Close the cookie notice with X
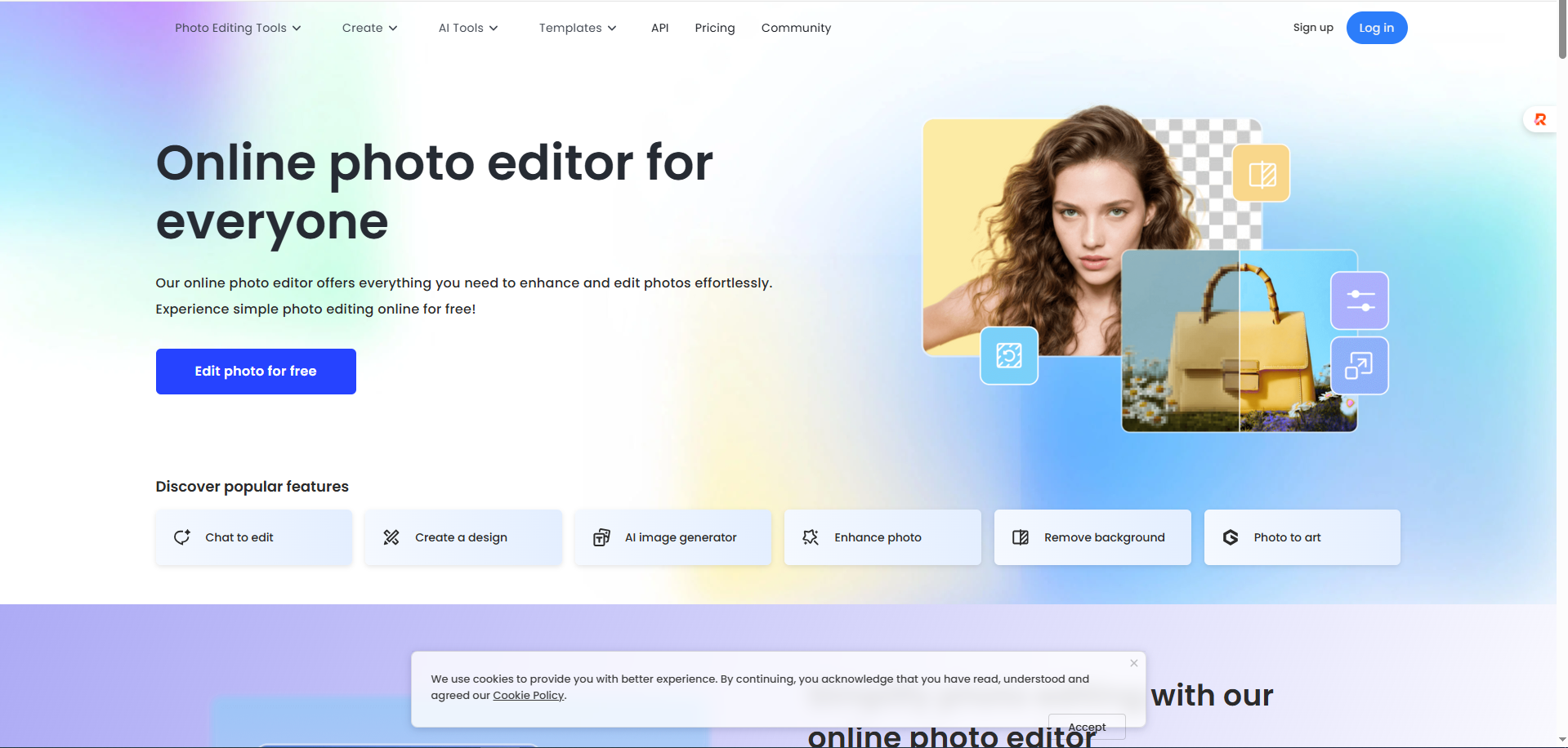The height and width of the screenshot is (748, 1568). (1134, 663)
